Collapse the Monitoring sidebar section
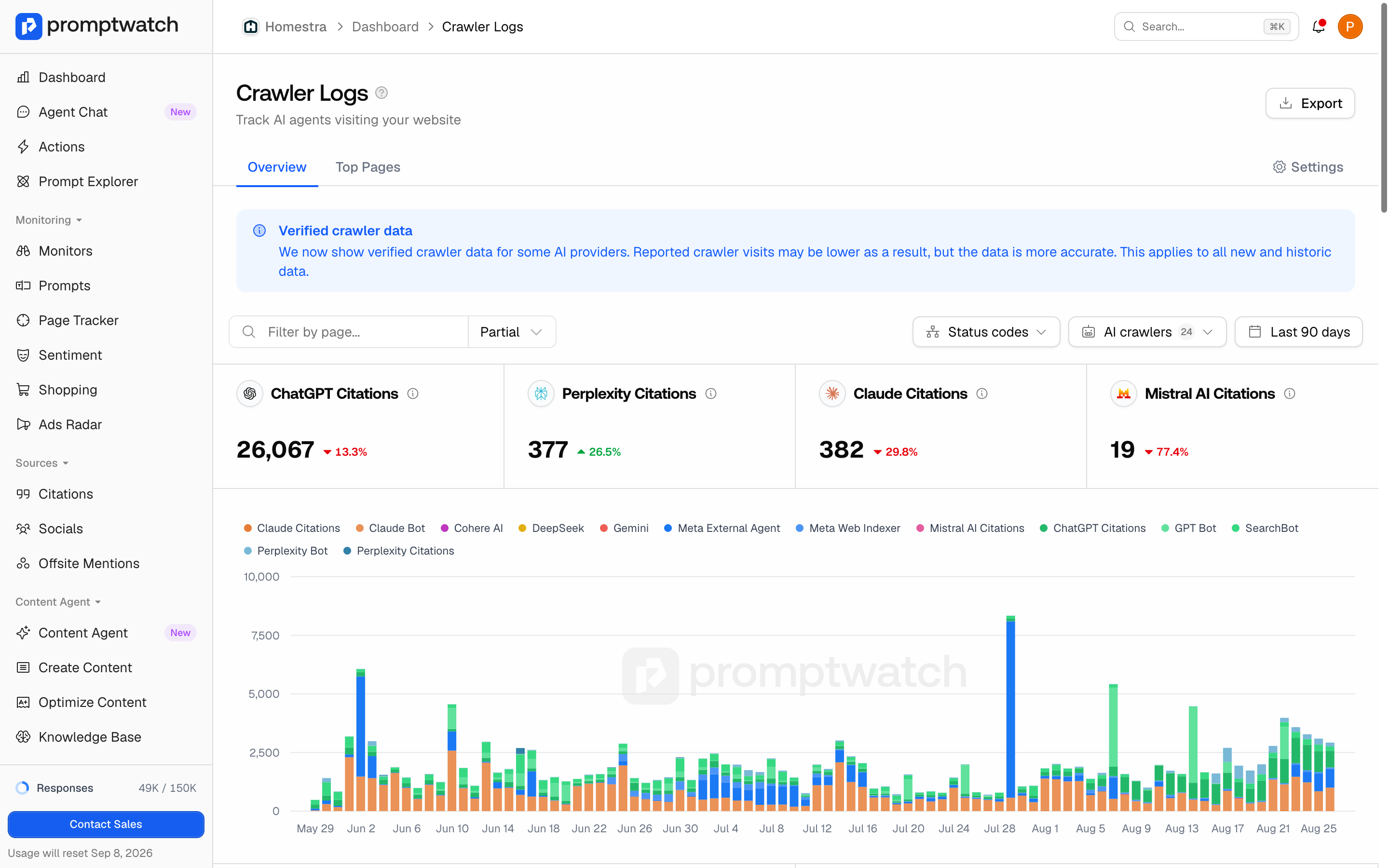Viewport: 1389px width, 868px height. [x=49, y=220]
